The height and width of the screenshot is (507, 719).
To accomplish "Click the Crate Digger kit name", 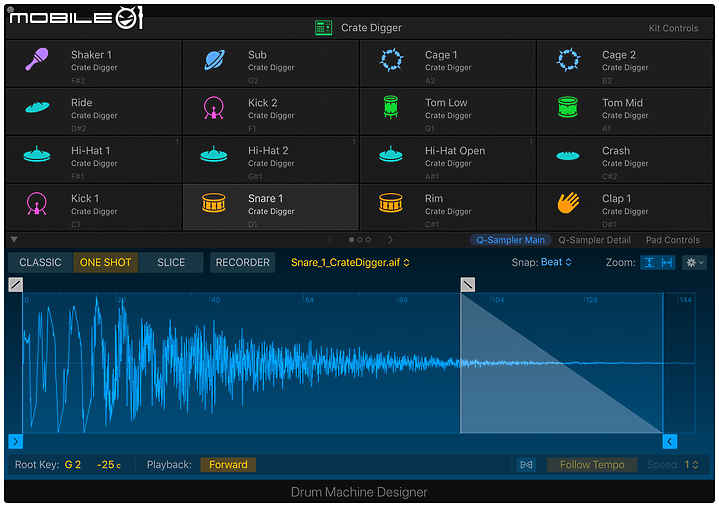I will (x=371, y=28).
